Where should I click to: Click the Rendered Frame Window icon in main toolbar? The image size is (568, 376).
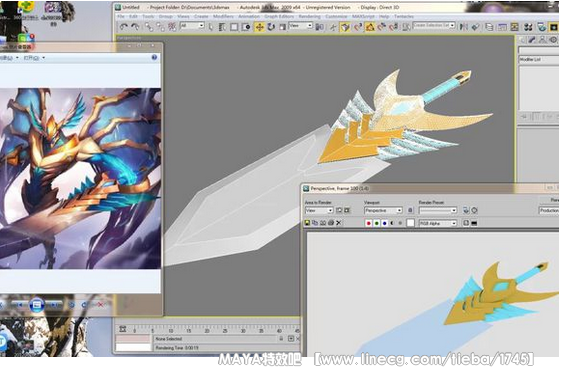coord(554,27)
